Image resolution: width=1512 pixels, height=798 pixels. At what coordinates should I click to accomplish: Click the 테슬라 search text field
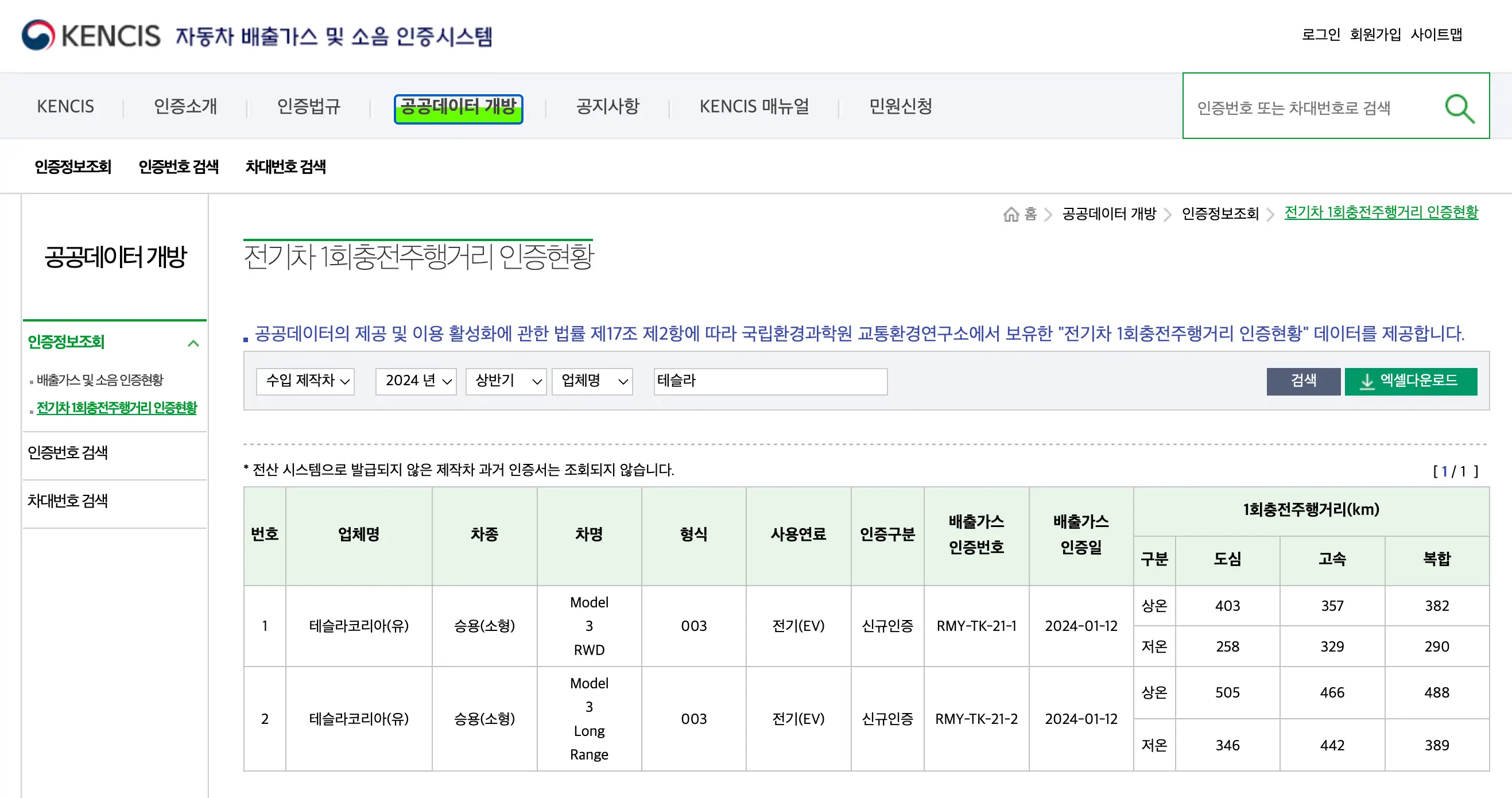pyautogui.click(x=771, y=381)
